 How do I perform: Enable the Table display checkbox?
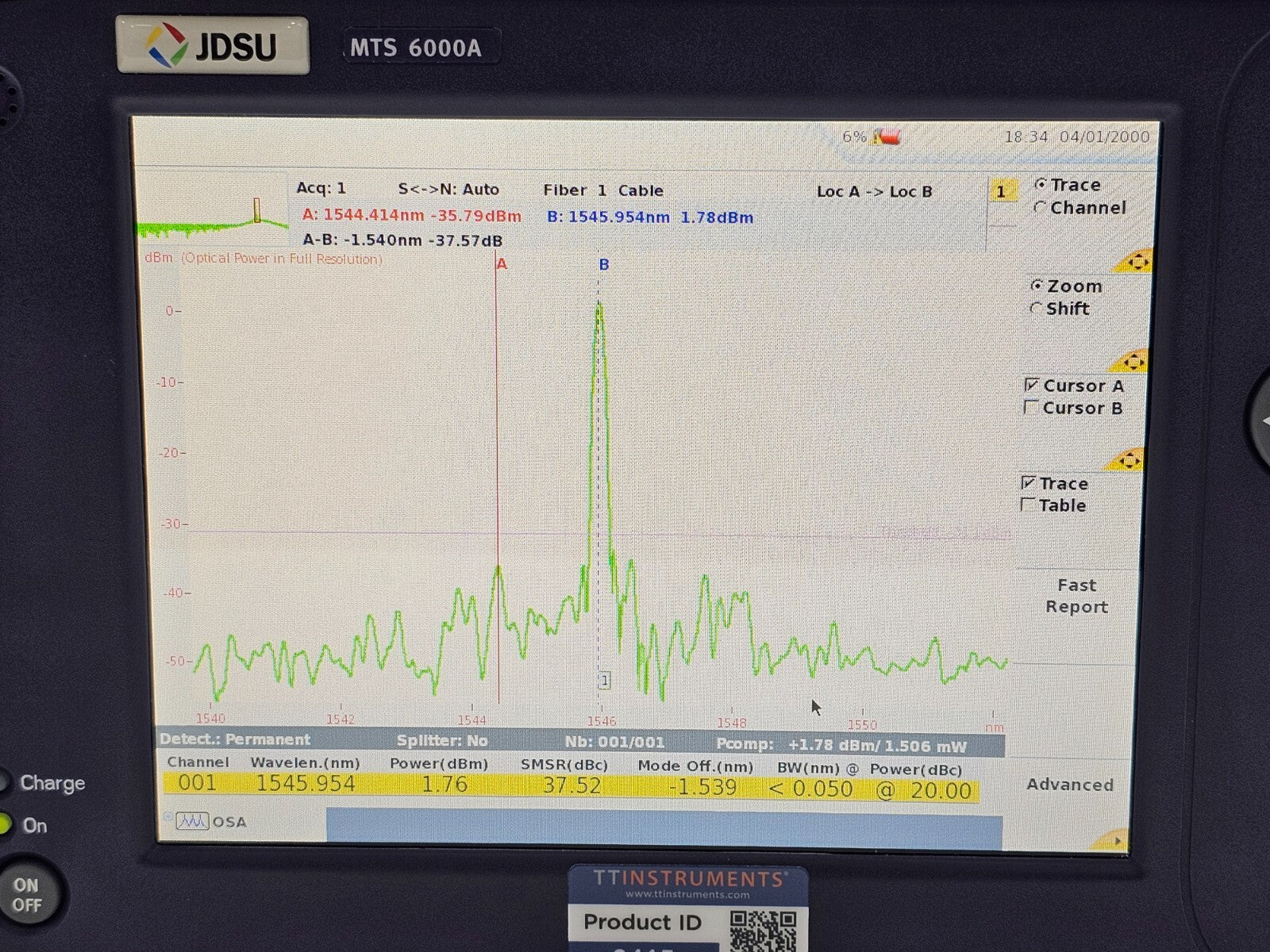tap(1028, 505)
